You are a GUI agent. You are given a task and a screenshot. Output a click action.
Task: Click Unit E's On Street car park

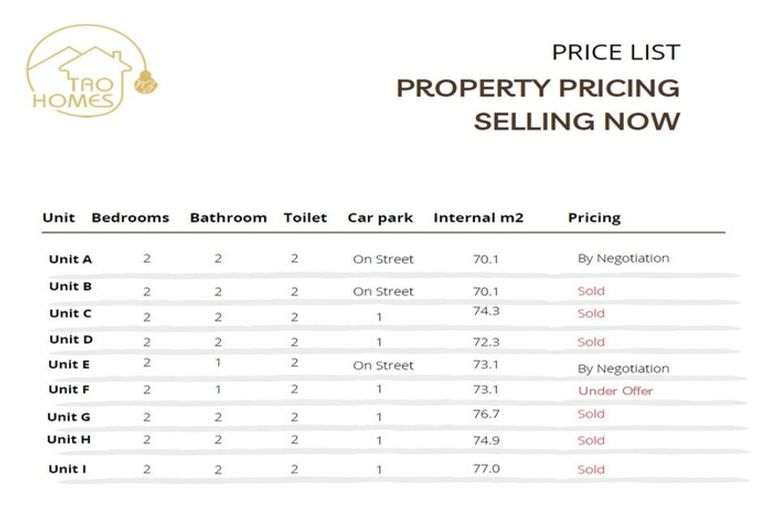[x=383, y=365]
